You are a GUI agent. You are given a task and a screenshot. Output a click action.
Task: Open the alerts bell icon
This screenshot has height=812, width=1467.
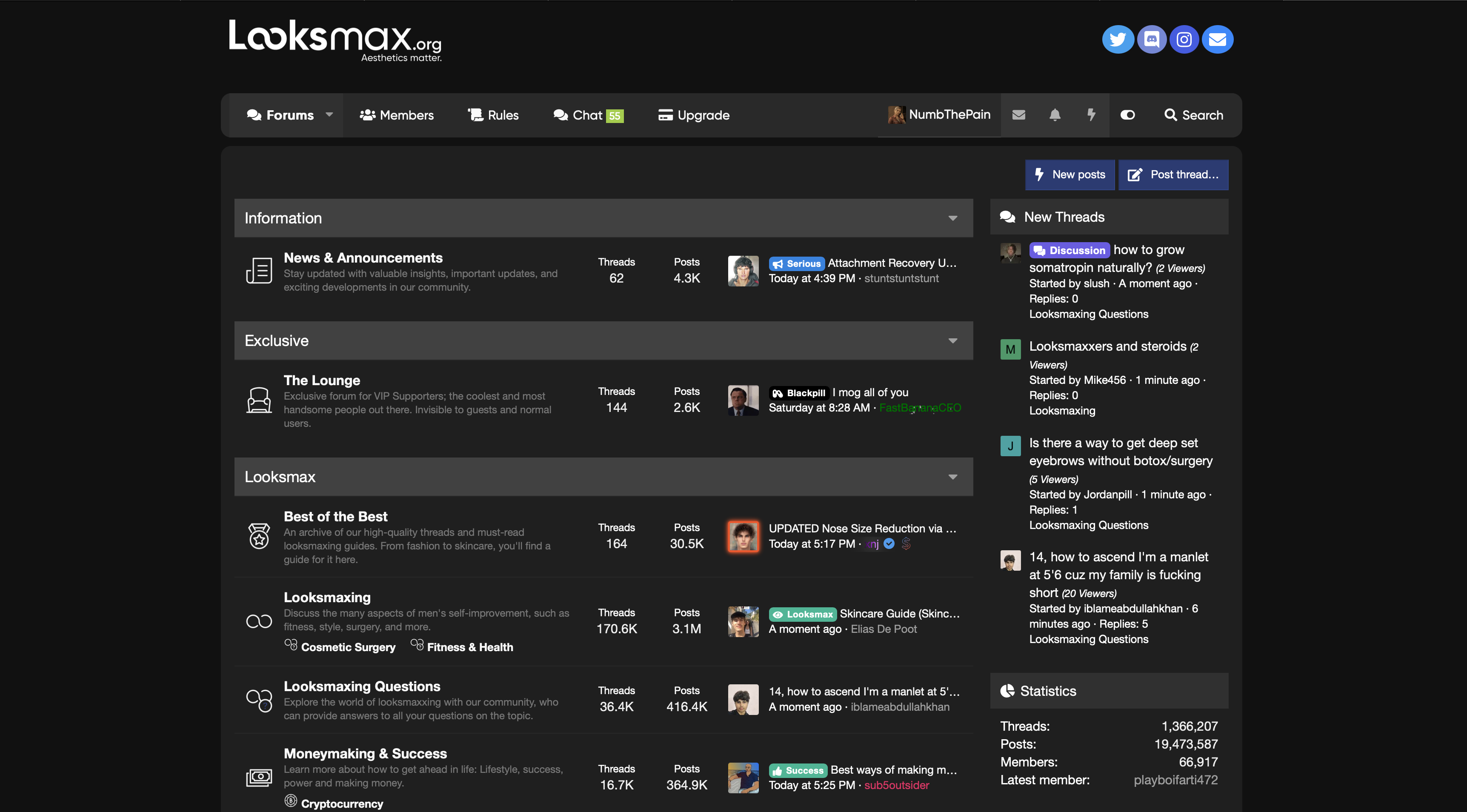[x=1055, y=115]
